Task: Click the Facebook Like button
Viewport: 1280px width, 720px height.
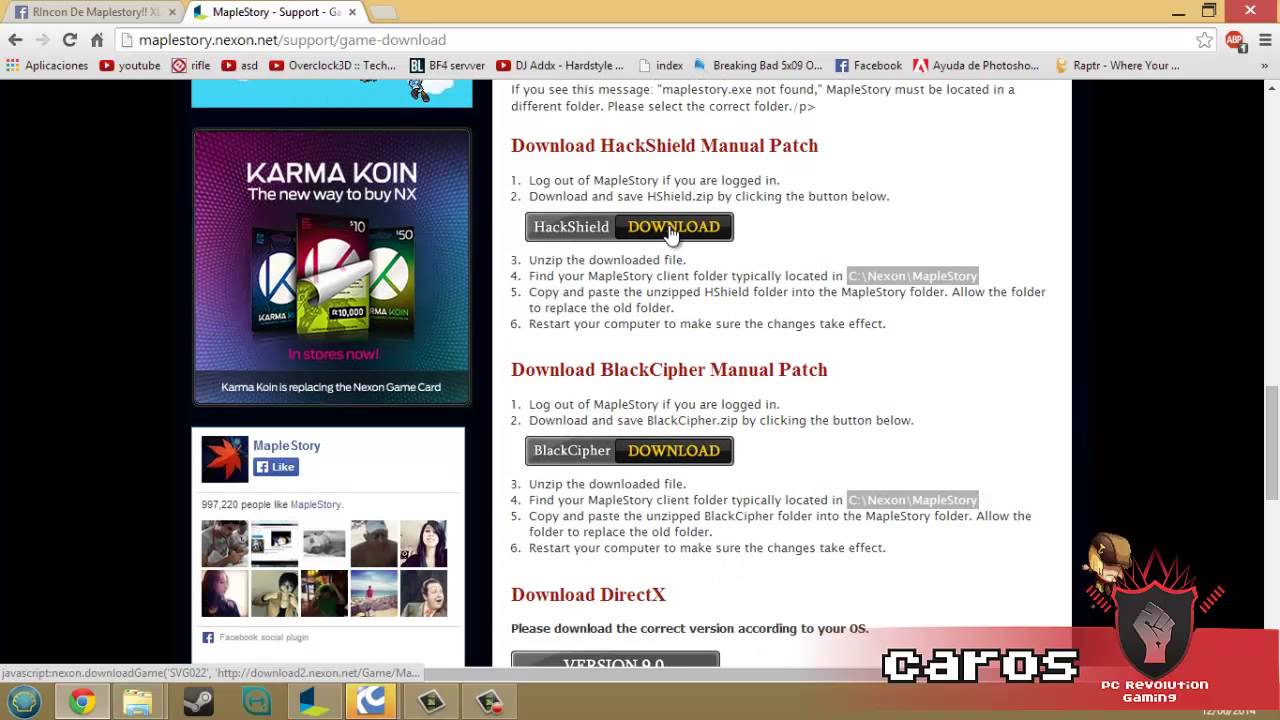Action: coord(276,467)
